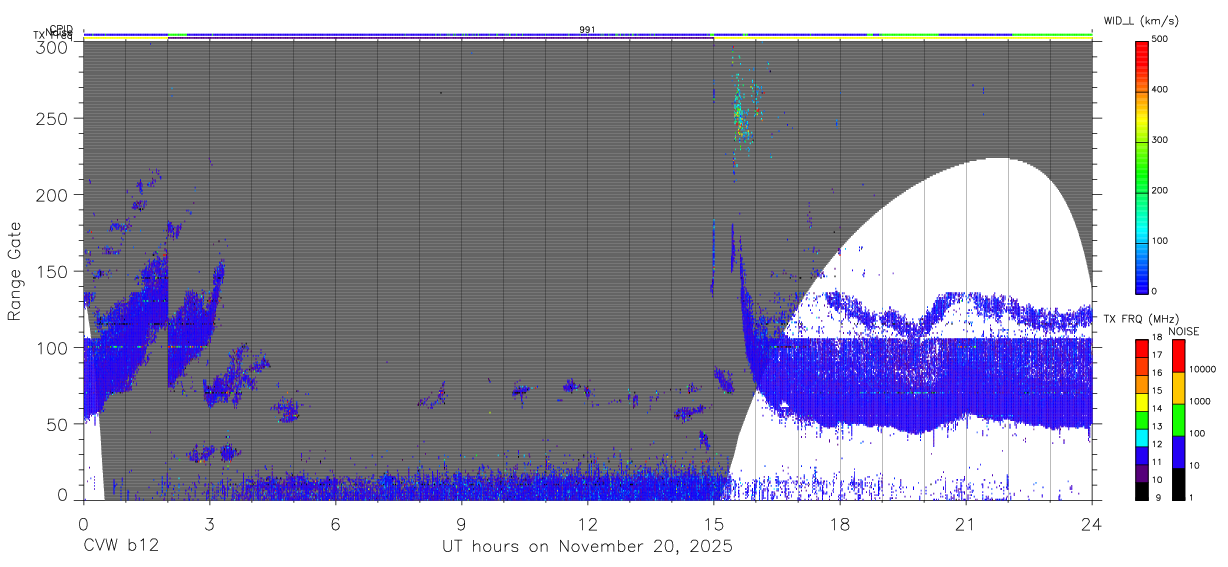This screenshot has width=1228, height=567.
Task: Click the 6 tick on the UT hours axis
Action: (335, 524)
